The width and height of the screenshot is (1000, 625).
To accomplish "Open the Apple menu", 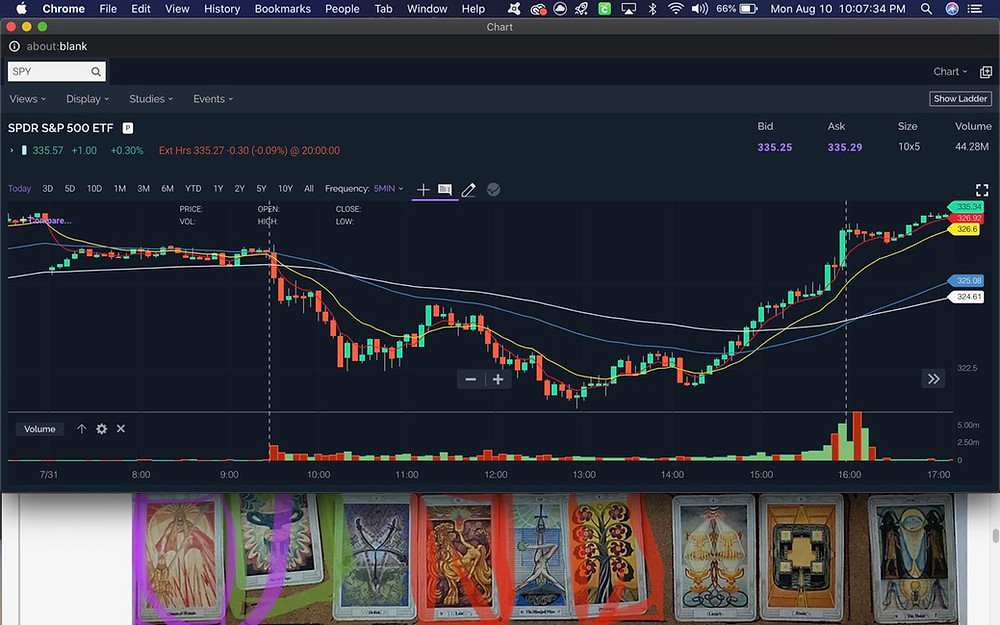I will pyautogui.click(x=21, y=9).
